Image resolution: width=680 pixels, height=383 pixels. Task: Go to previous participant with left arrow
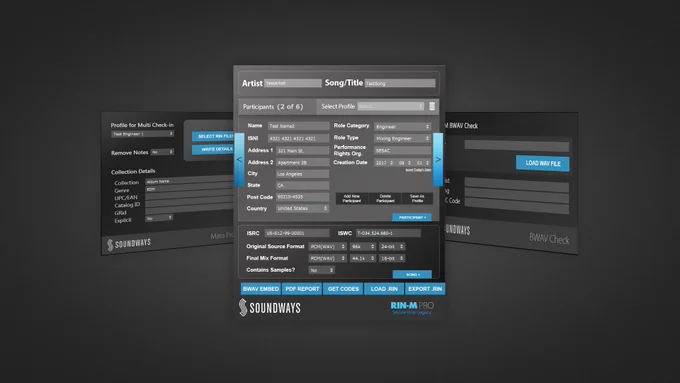[239, 160]
